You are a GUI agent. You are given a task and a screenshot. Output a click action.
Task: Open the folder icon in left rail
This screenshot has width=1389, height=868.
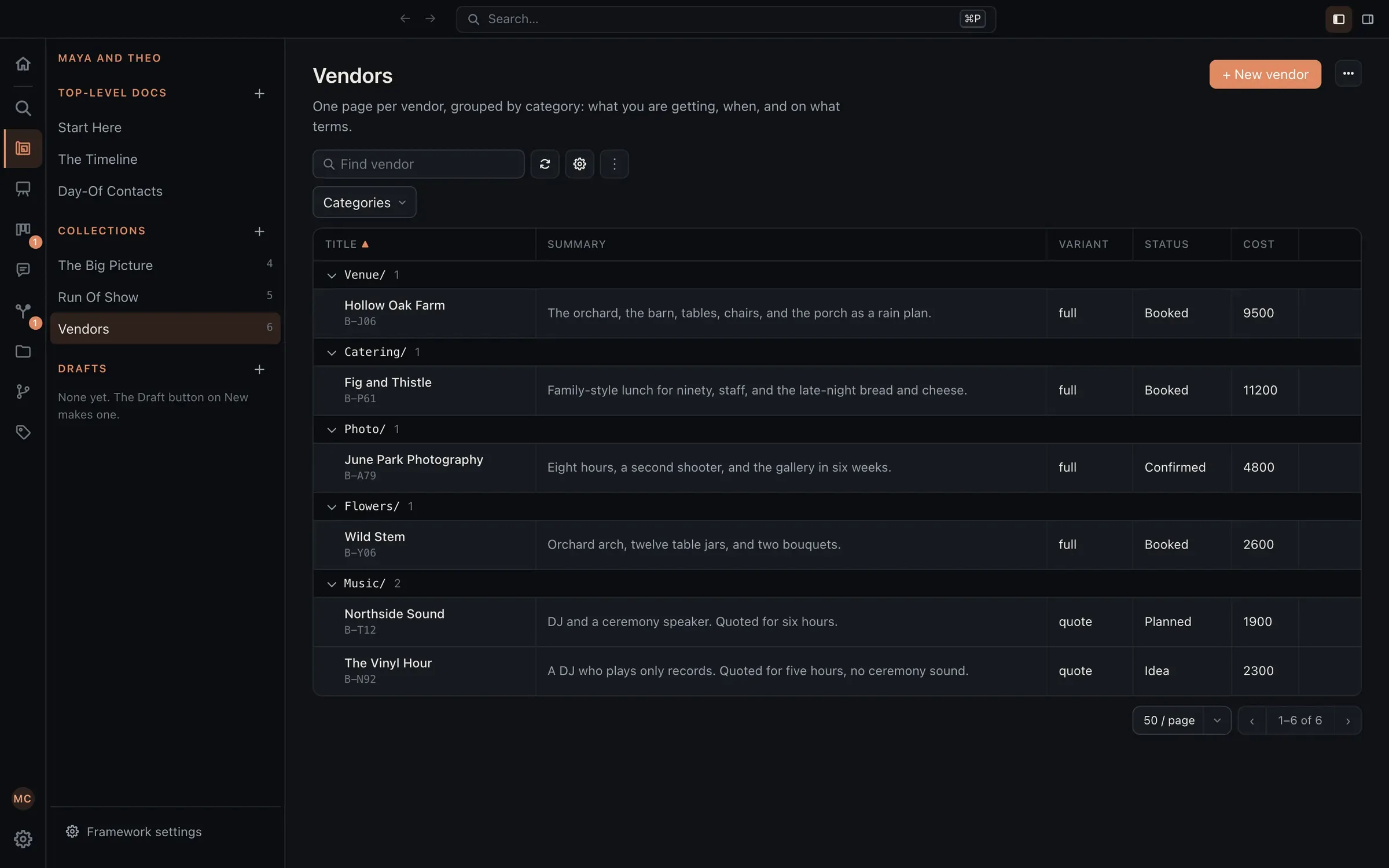[23, 351]
